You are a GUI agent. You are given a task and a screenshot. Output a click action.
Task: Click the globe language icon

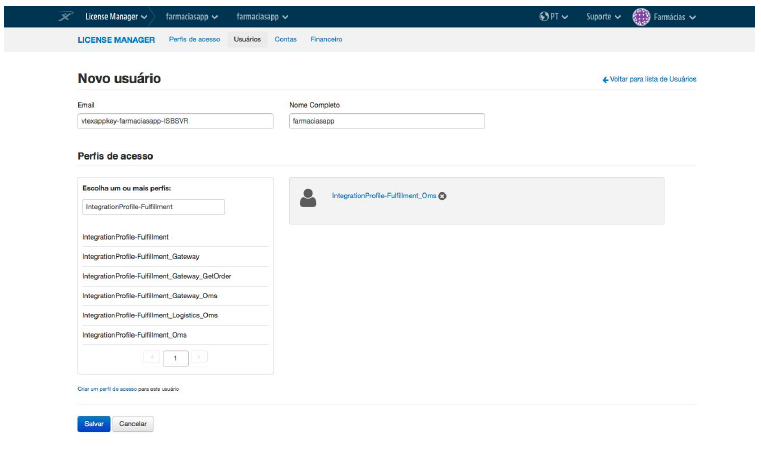[x=544, y=17]
